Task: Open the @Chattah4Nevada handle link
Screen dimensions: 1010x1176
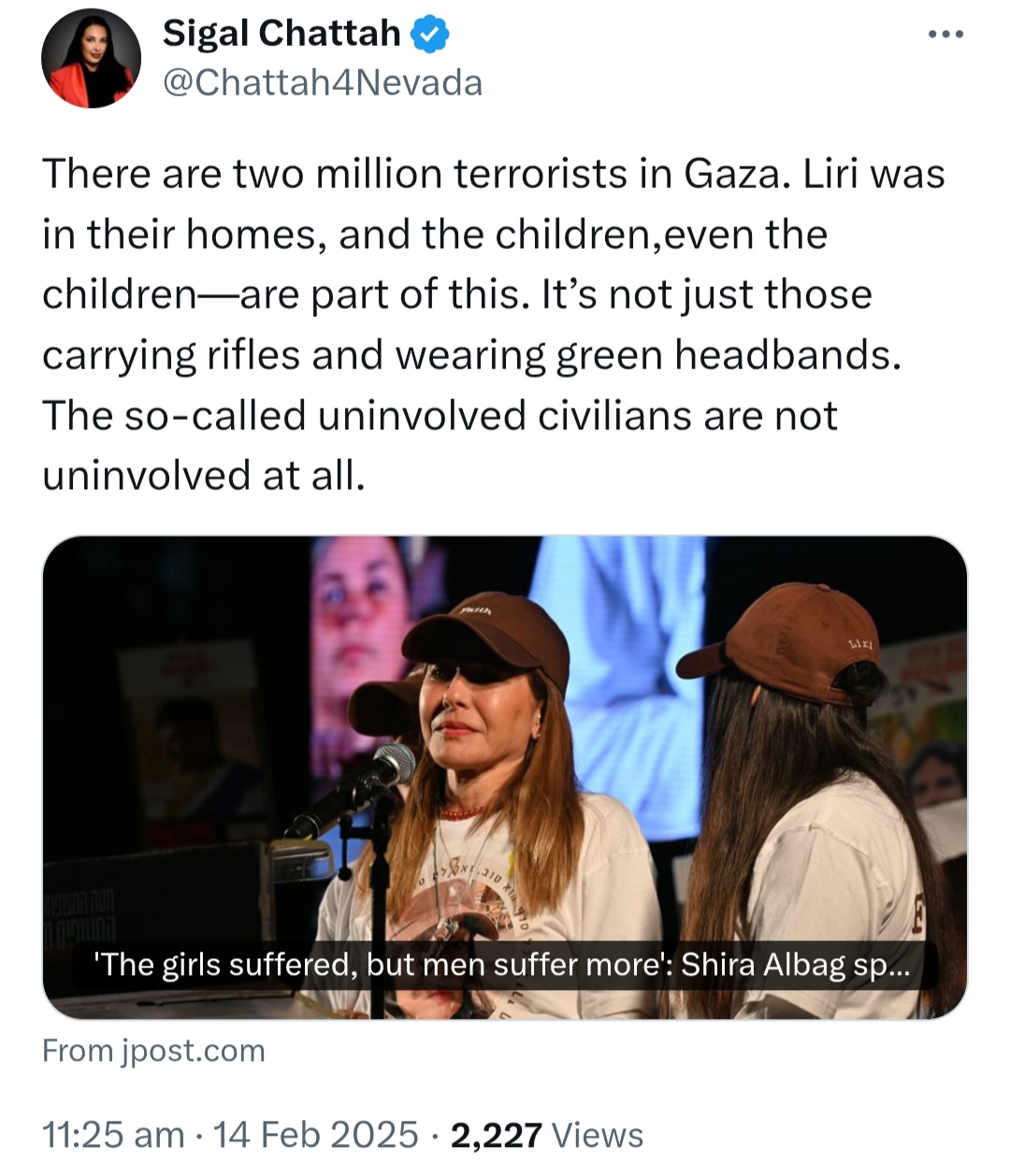Action: pos(323,83)
